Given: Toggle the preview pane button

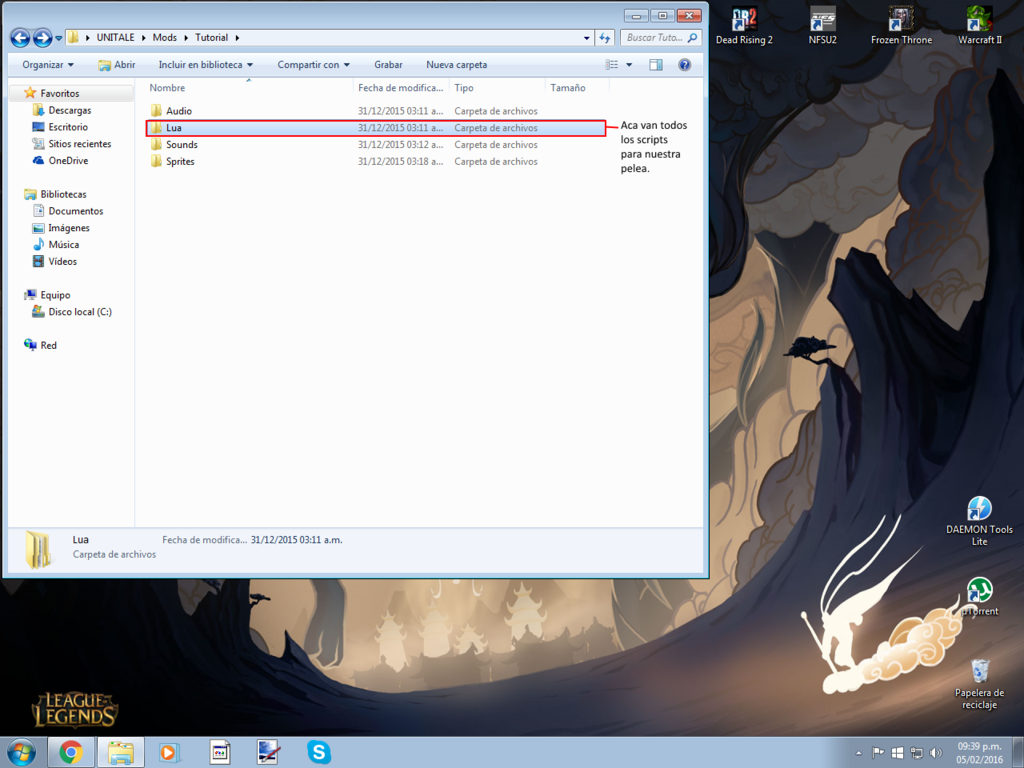Looking at the screenshot, I should click(656, 65).
